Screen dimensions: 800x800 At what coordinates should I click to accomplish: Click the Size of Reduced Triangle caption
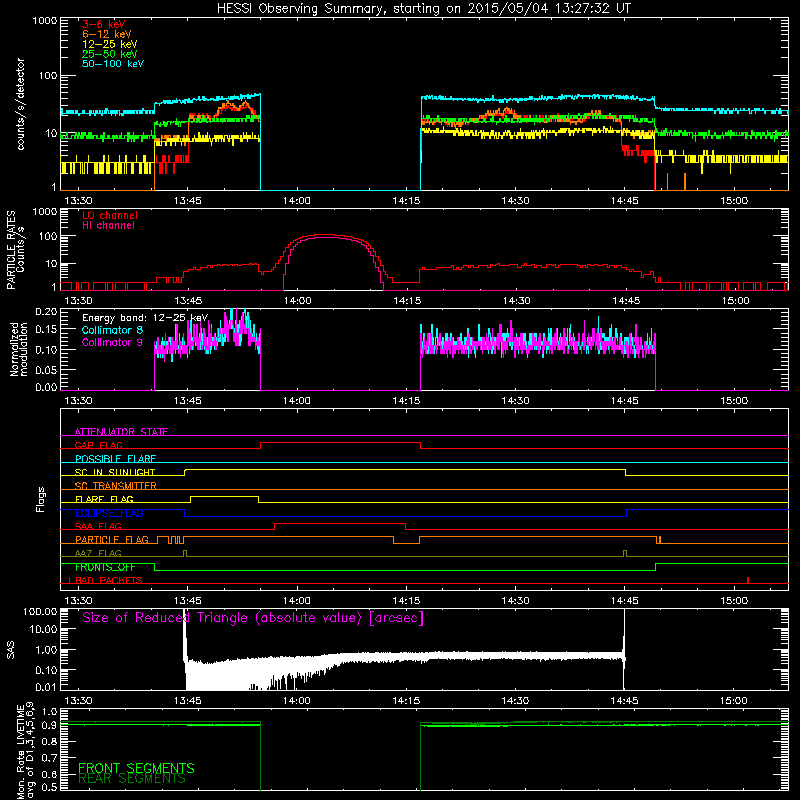253,618
